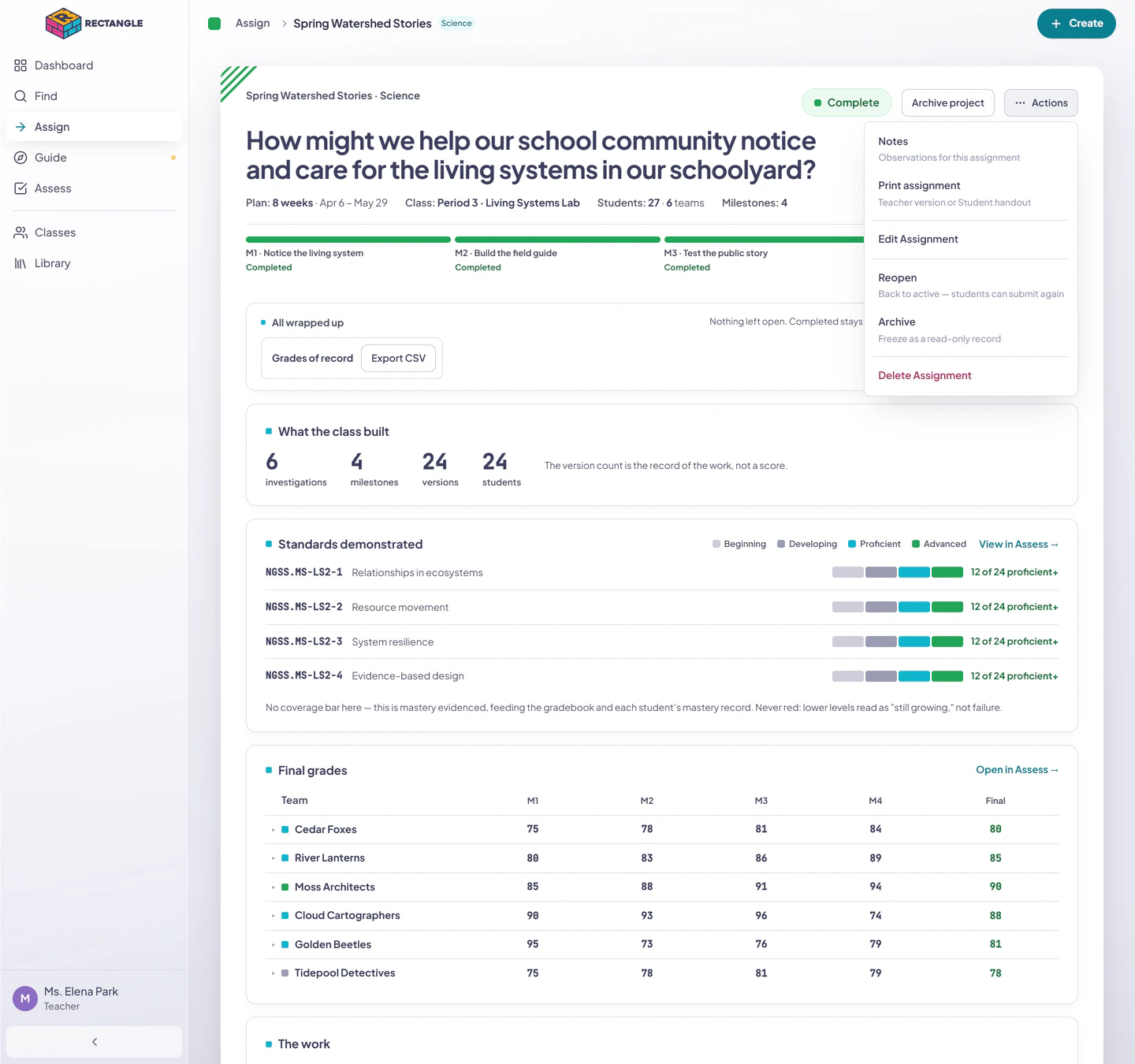The height and width of the screenshot is (1064, 1135).
Task: Click the Archive project button
Action: pos(947,103)
